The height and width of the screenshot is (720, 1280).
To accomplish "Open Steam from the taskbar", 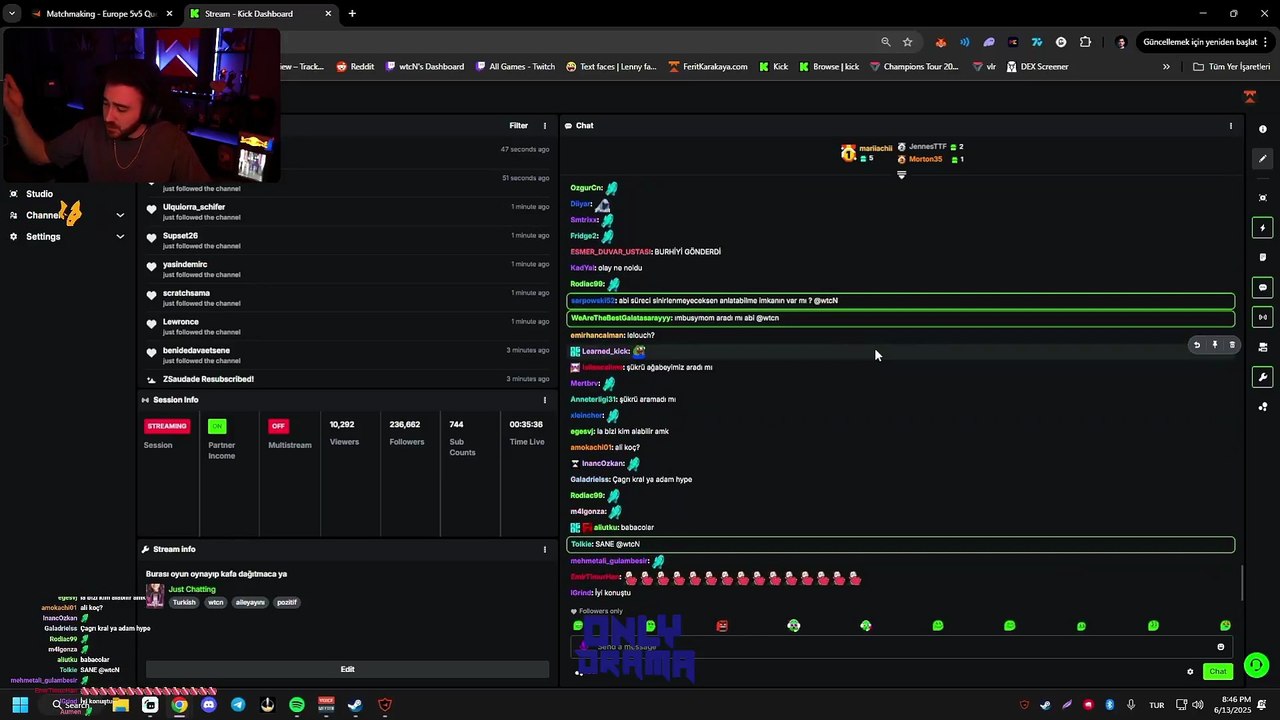I will (x=355, y=705).
